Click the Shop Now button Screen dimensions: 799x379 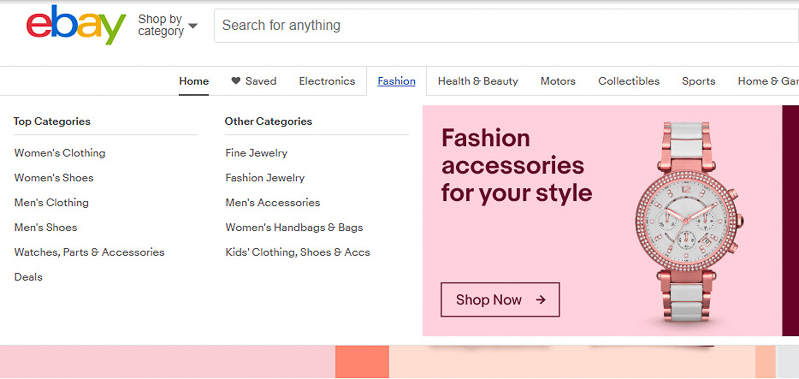coord(500,300)
